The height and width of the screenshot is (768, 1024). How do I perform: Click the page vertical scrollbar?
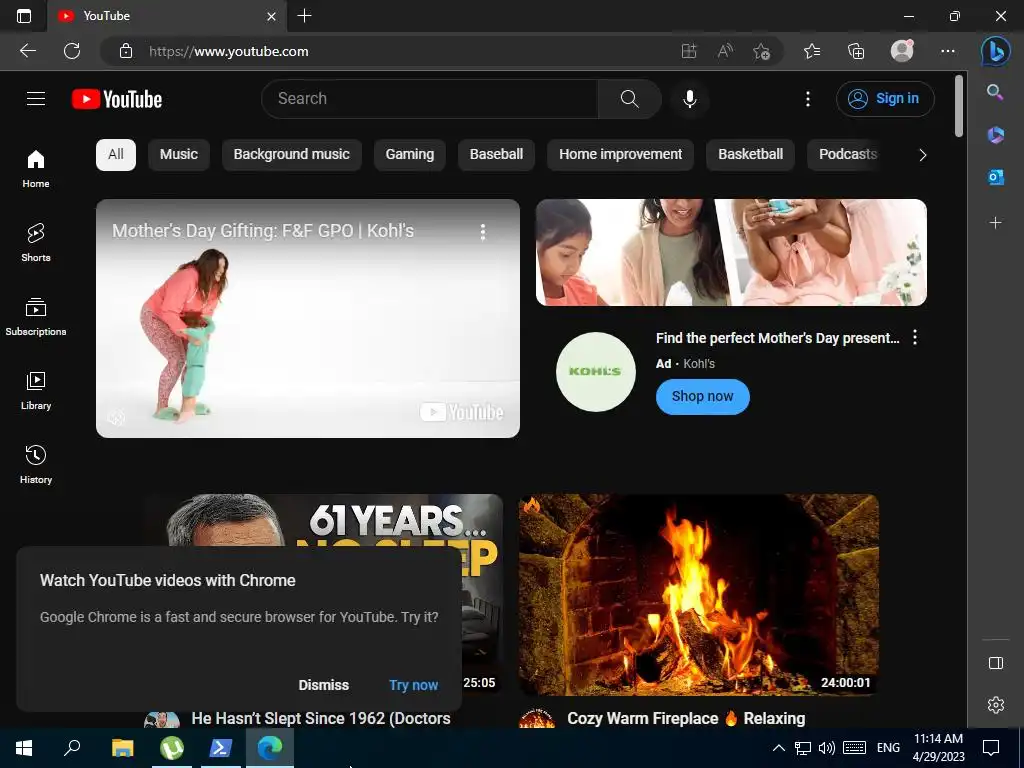coord(959,106)
